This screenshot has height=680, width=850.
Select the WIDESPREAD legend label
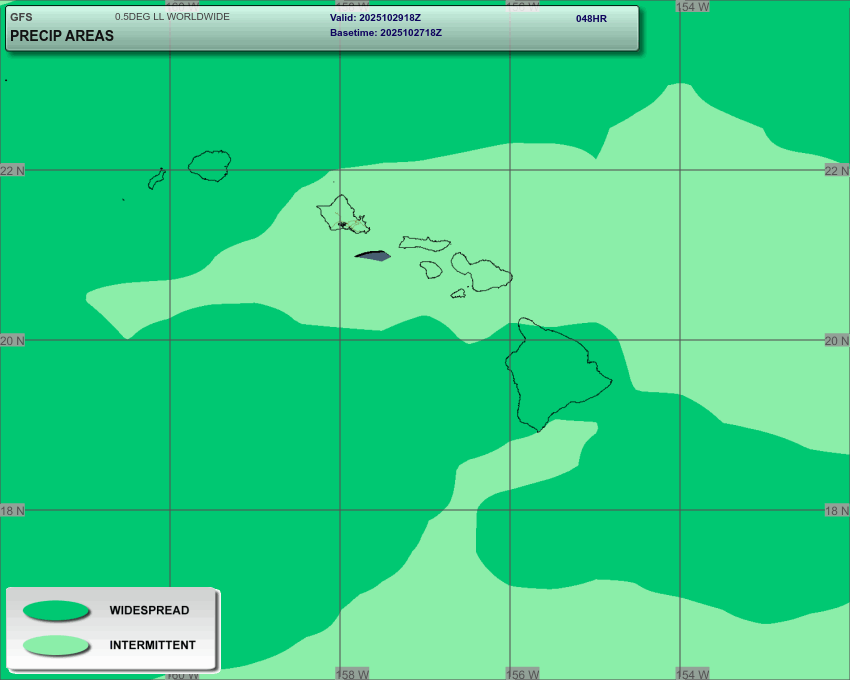[149, 610]
